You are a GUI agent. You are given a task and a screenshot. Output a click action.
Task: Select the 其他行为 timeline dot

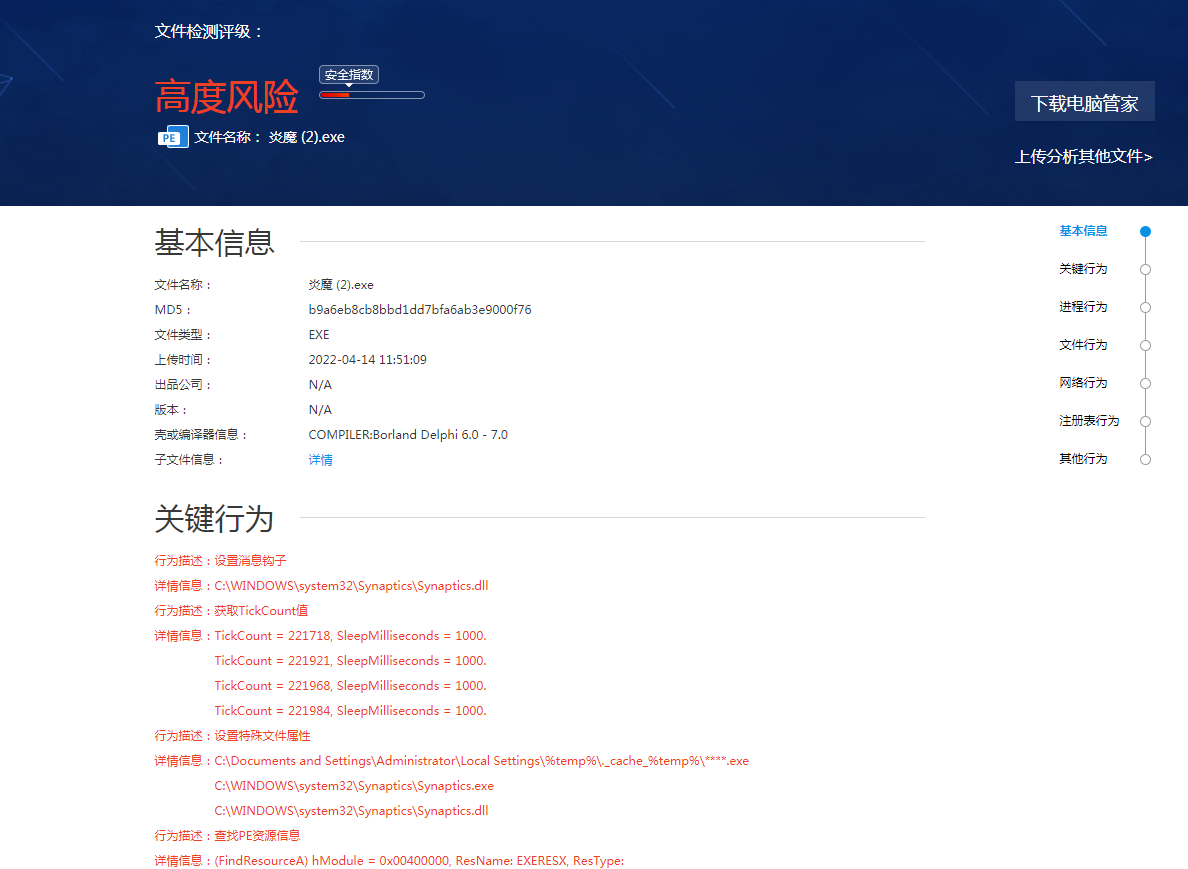[x=1146, y=459]
